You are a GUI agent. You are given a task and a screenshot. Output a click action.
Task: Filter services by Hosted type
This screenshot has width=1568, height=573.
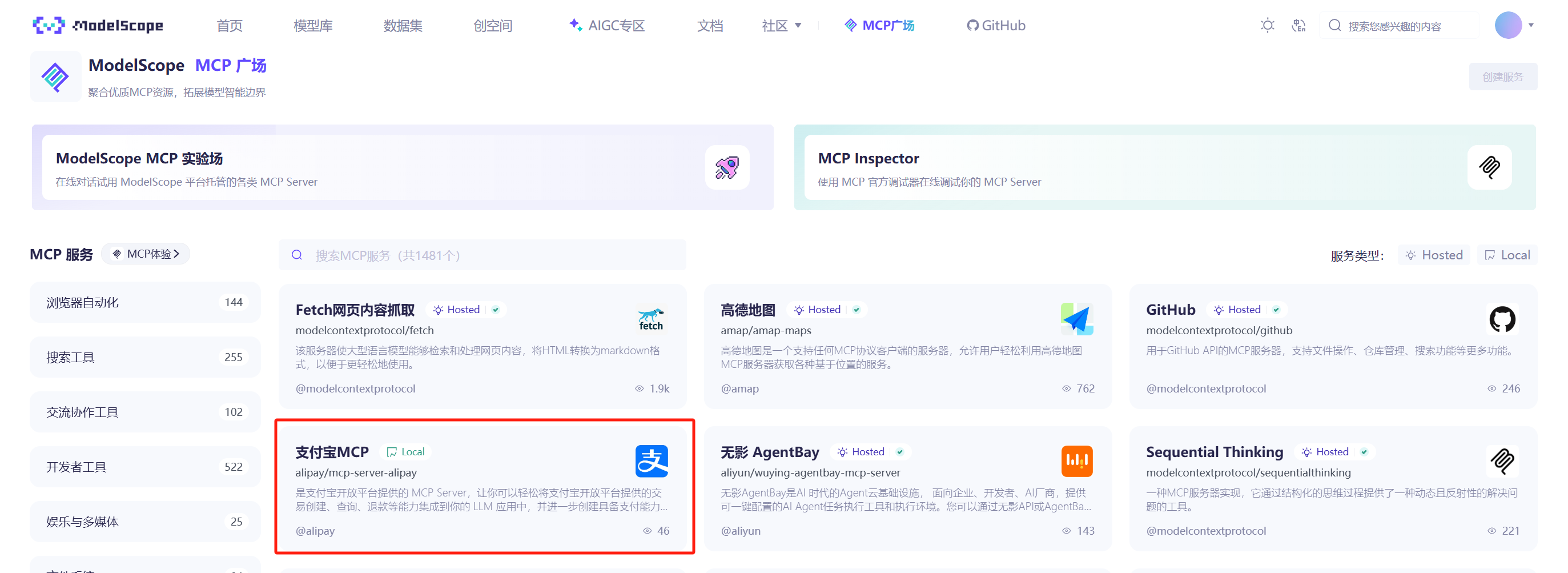pyautogui.click(x=1433, y=255)
